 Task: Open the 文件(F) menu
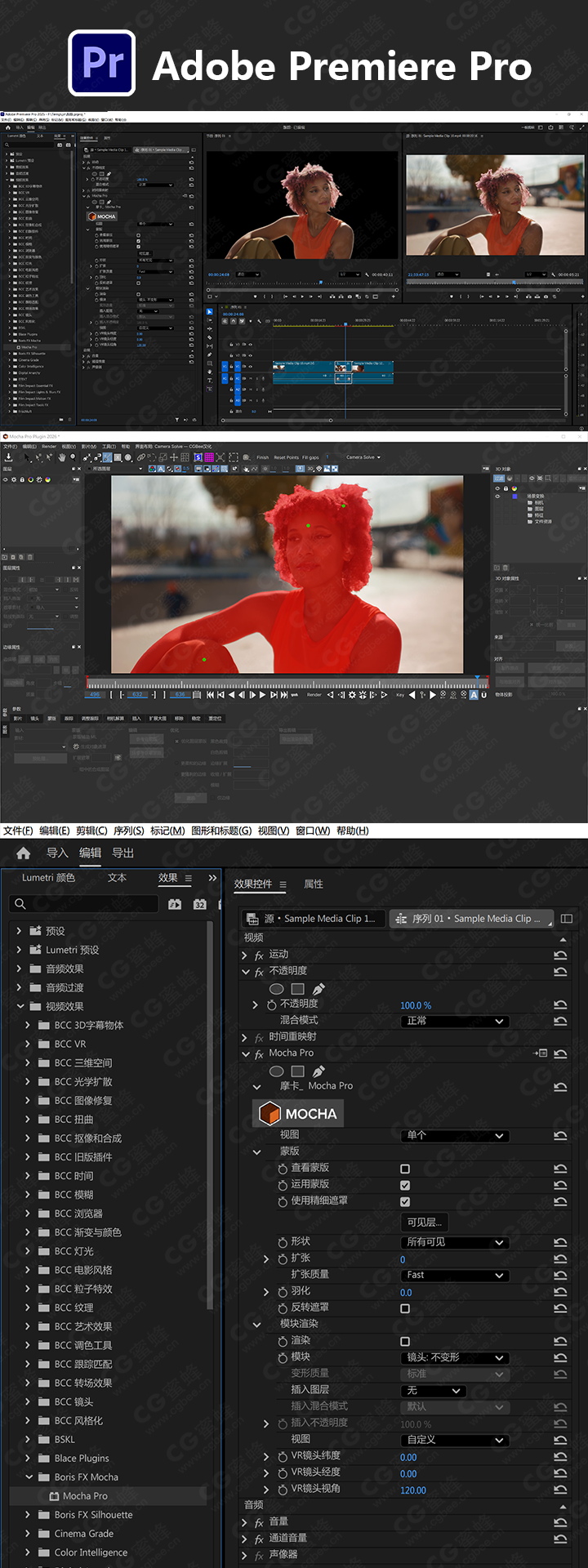18,831
